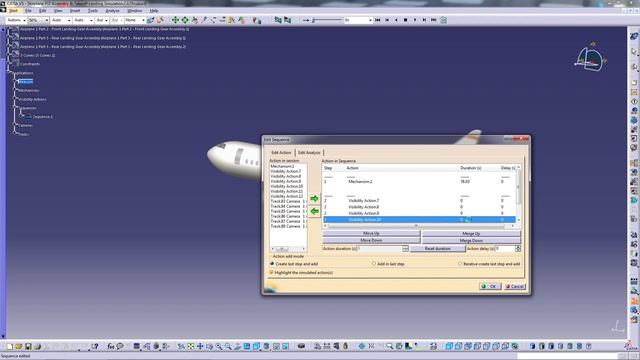Open the Action duration dropdown arrow

405,249
